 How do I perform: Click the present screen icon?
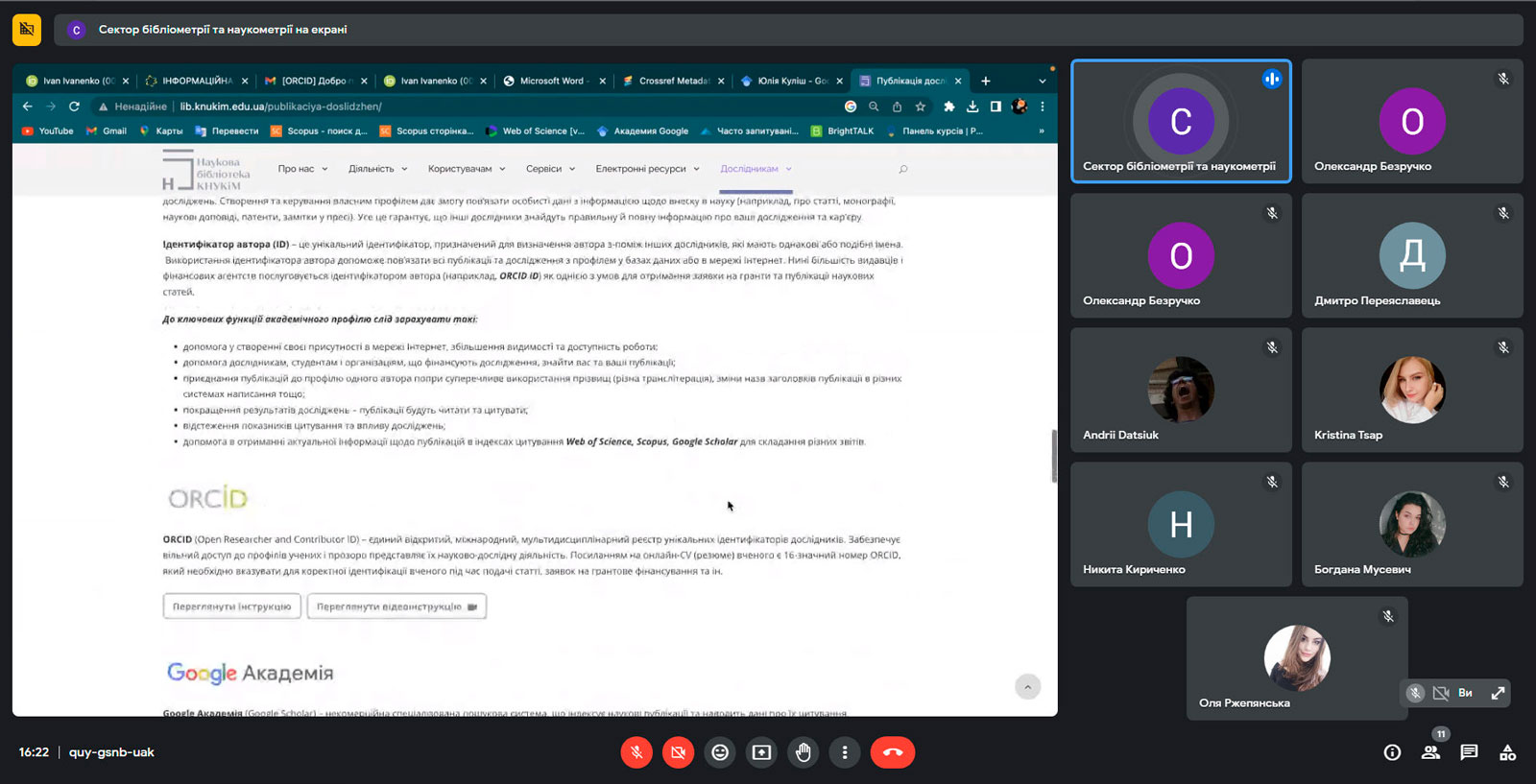pyautogui.click(x=761, y=752)
